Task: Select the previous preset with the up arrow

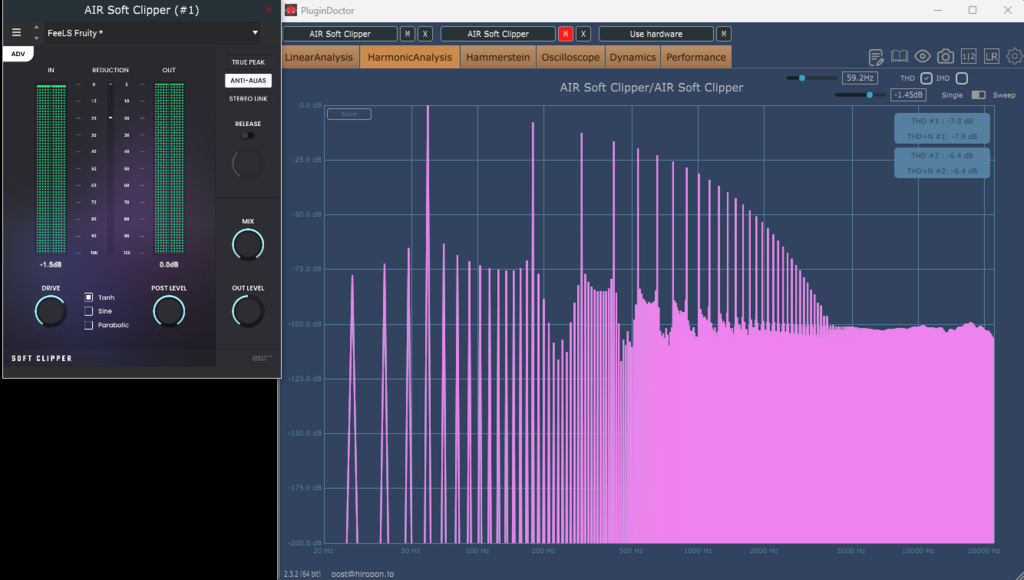Action: tap(36, 28)
